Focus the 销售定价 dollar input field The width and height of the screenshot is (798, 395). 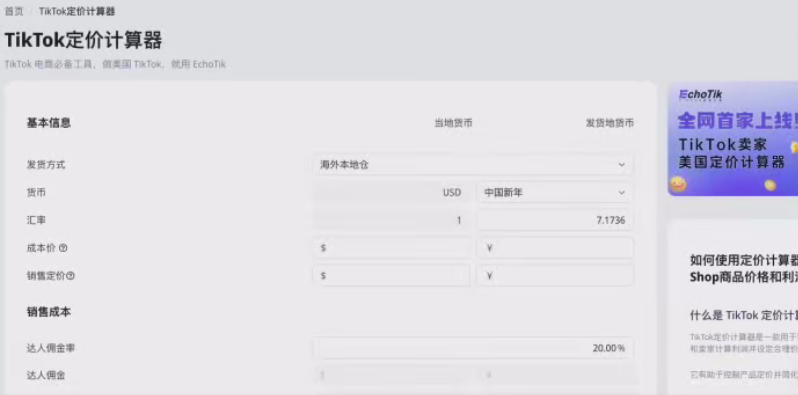coord(391,275)
